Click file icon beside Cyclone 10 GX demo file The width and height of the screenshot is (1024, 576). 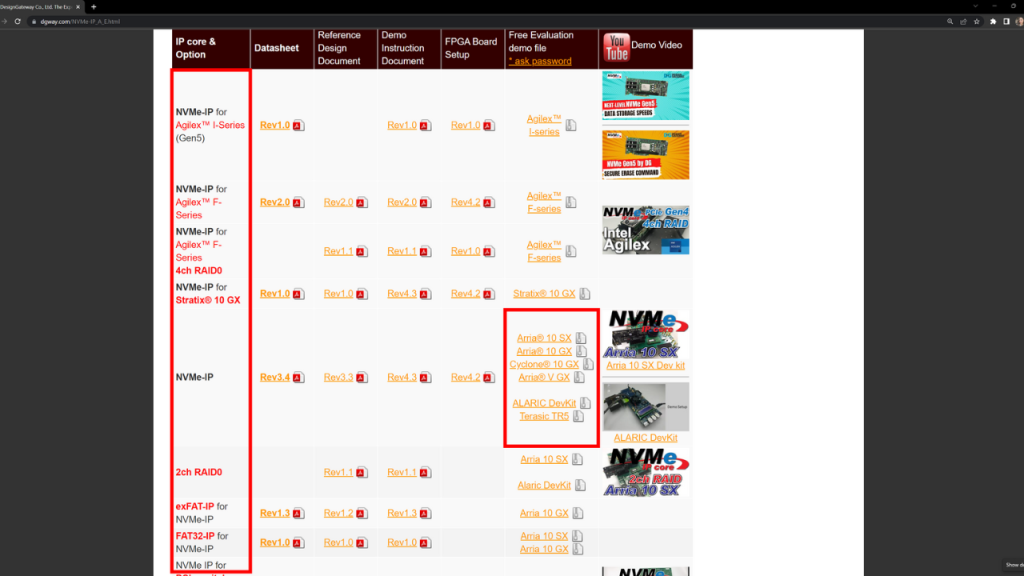[588, 364]
